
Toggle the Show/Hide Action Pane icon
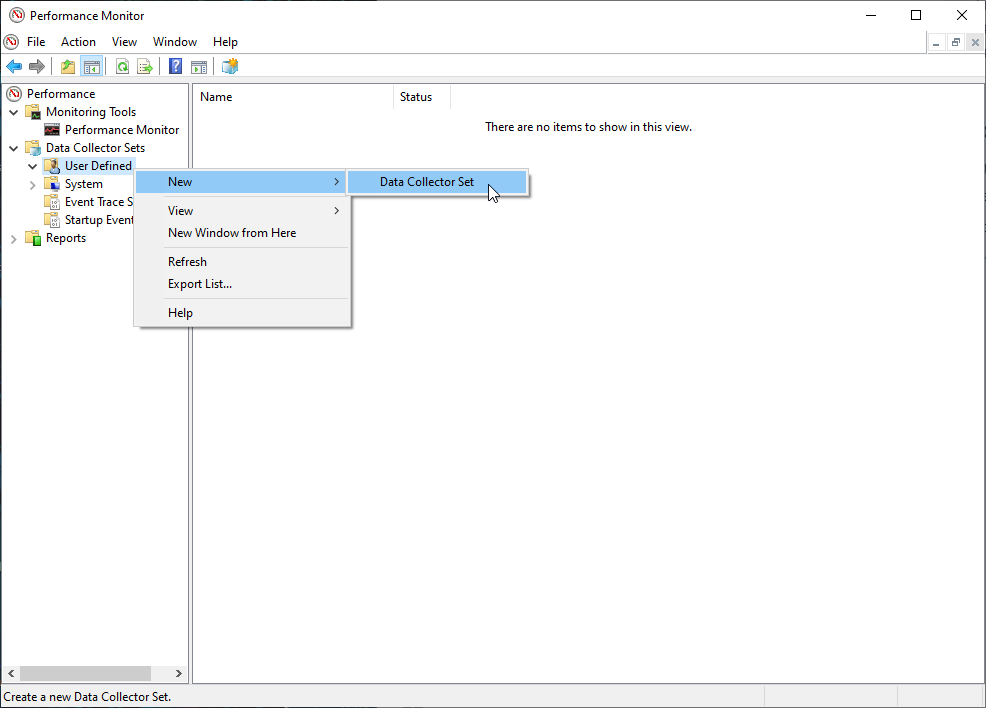[x=199, y=67]
